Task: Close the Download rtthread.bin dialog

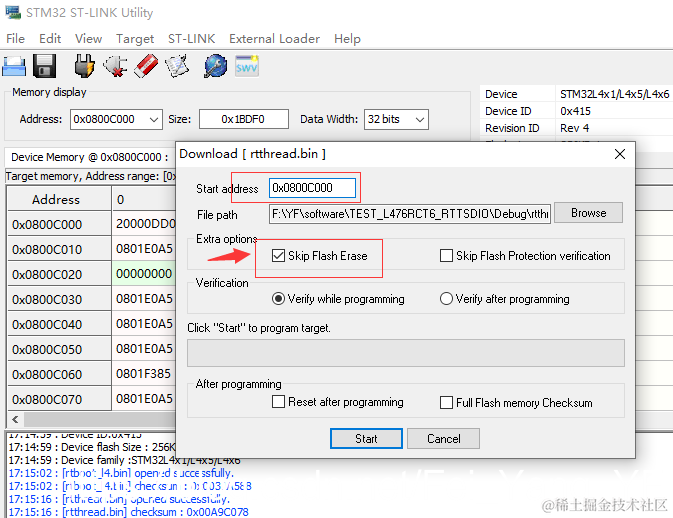Action: pyautogui.click(x=619, y=154)
